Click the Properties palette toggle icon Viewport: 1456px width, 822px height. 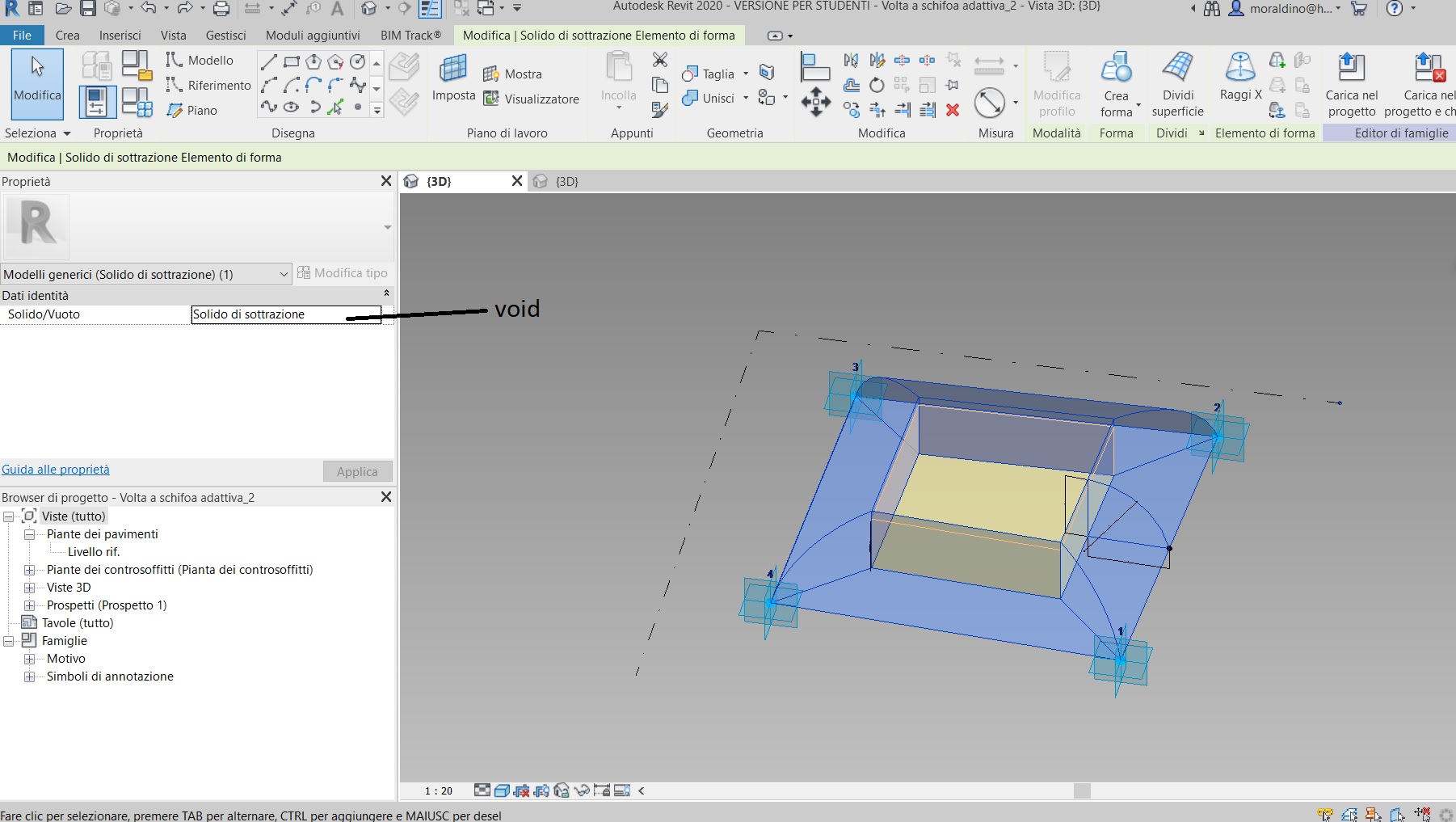(x=97, y=102)
